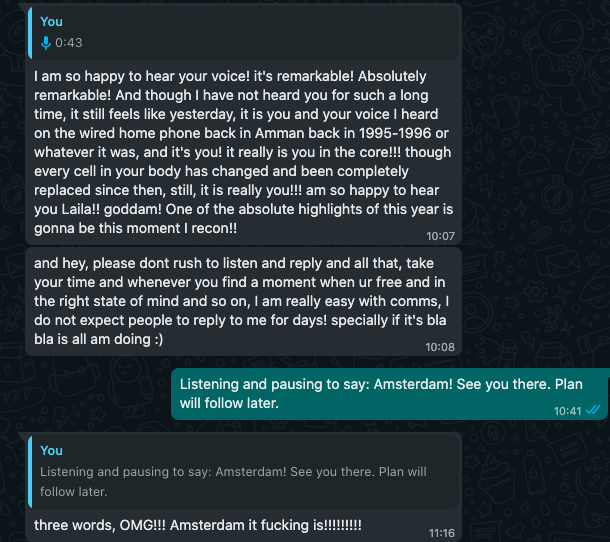Open the quoted 0:43 voice message reply
610x542 pixels.
(240, 32)
